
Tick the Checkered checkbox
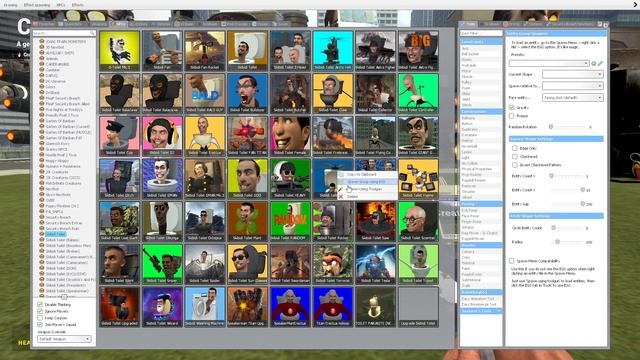[x=515, y=156]
